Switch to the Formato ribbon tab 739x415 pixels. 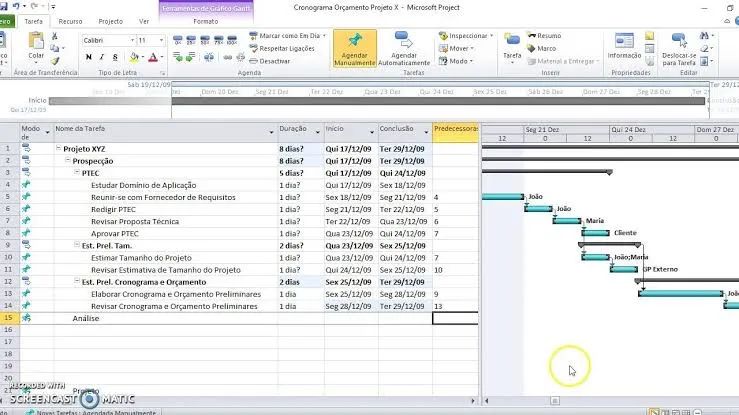point(205,22)
